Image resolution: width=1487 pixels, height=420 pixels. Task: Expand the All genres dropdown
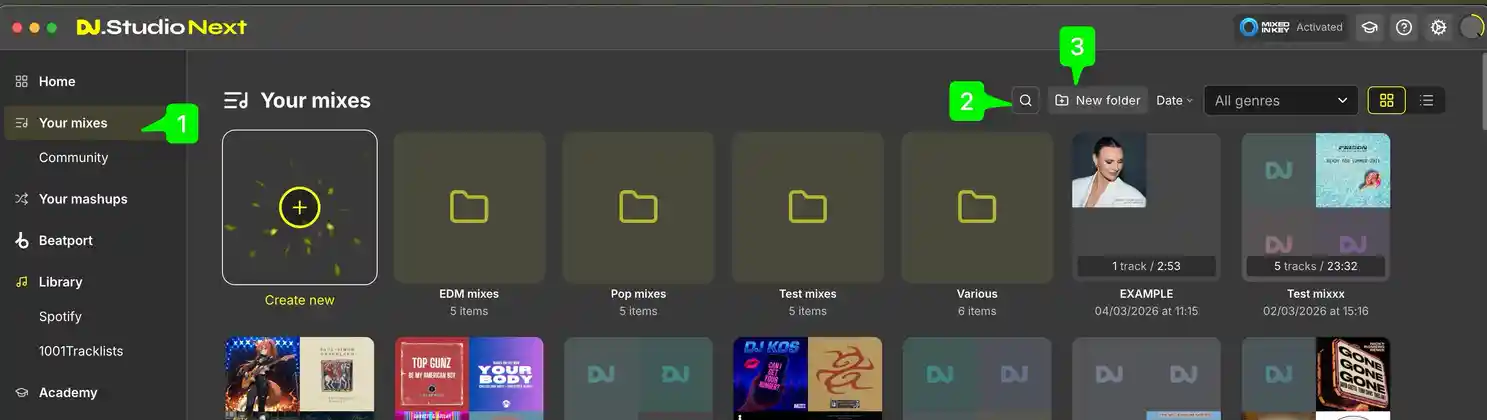[x=1280, y=100]
